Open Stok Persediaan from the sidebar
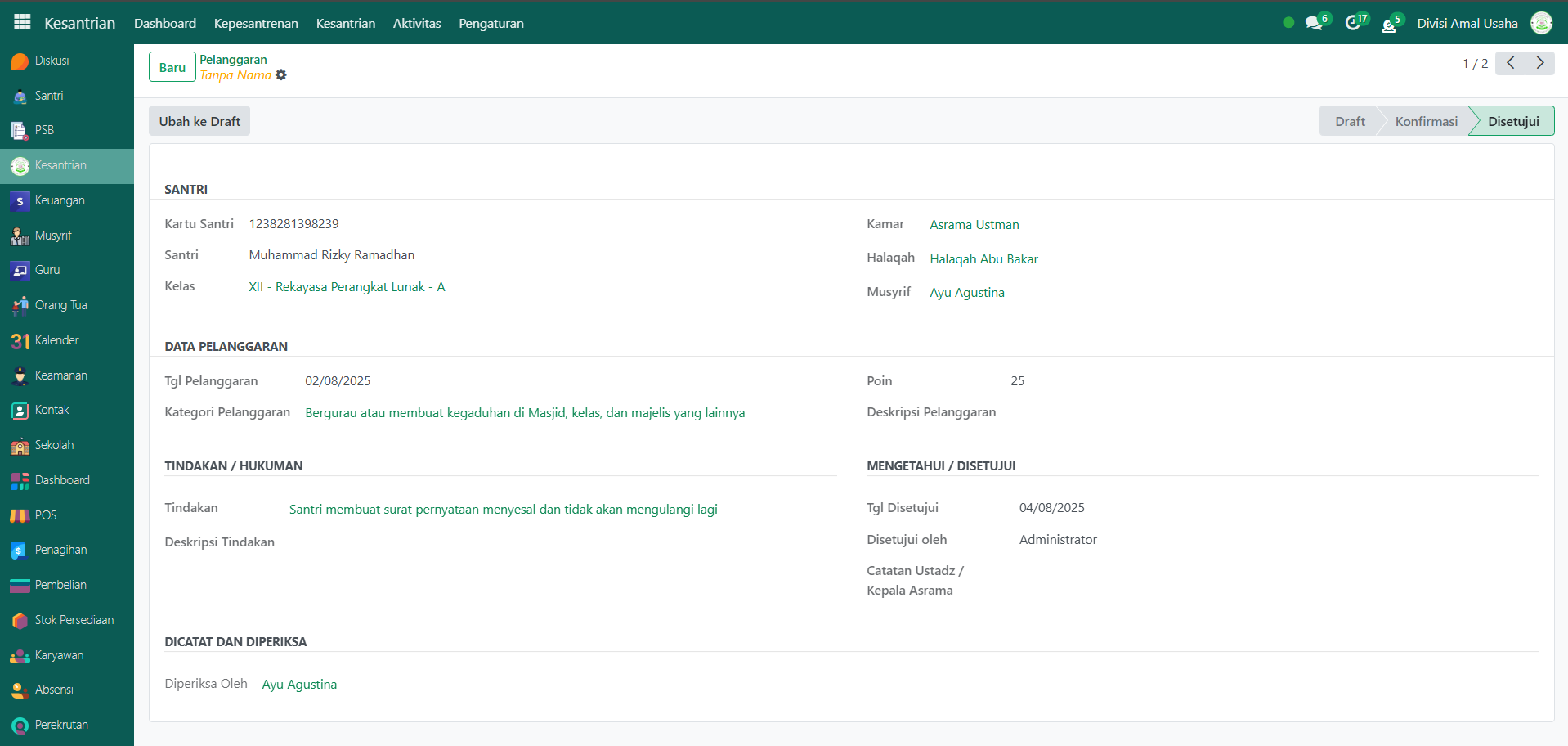1568x746 pixels. click(x=74, y=620)
